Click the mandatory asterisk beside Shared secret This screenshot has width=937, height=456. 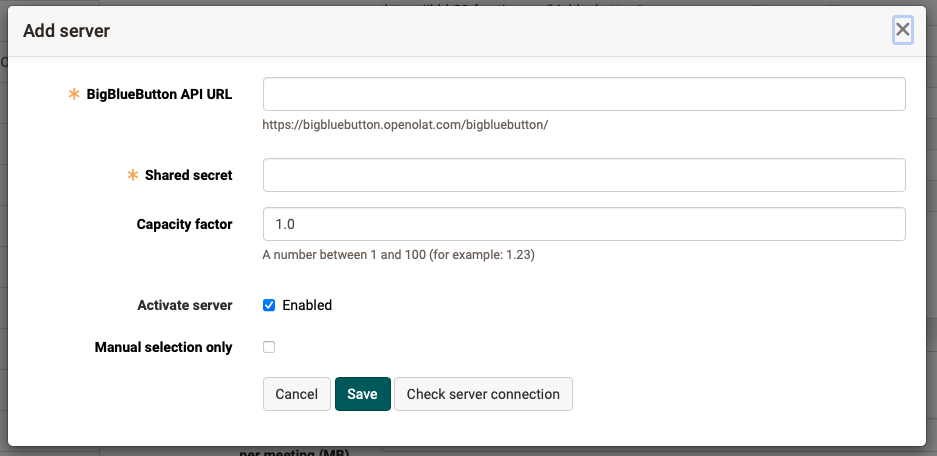(132, 175)
